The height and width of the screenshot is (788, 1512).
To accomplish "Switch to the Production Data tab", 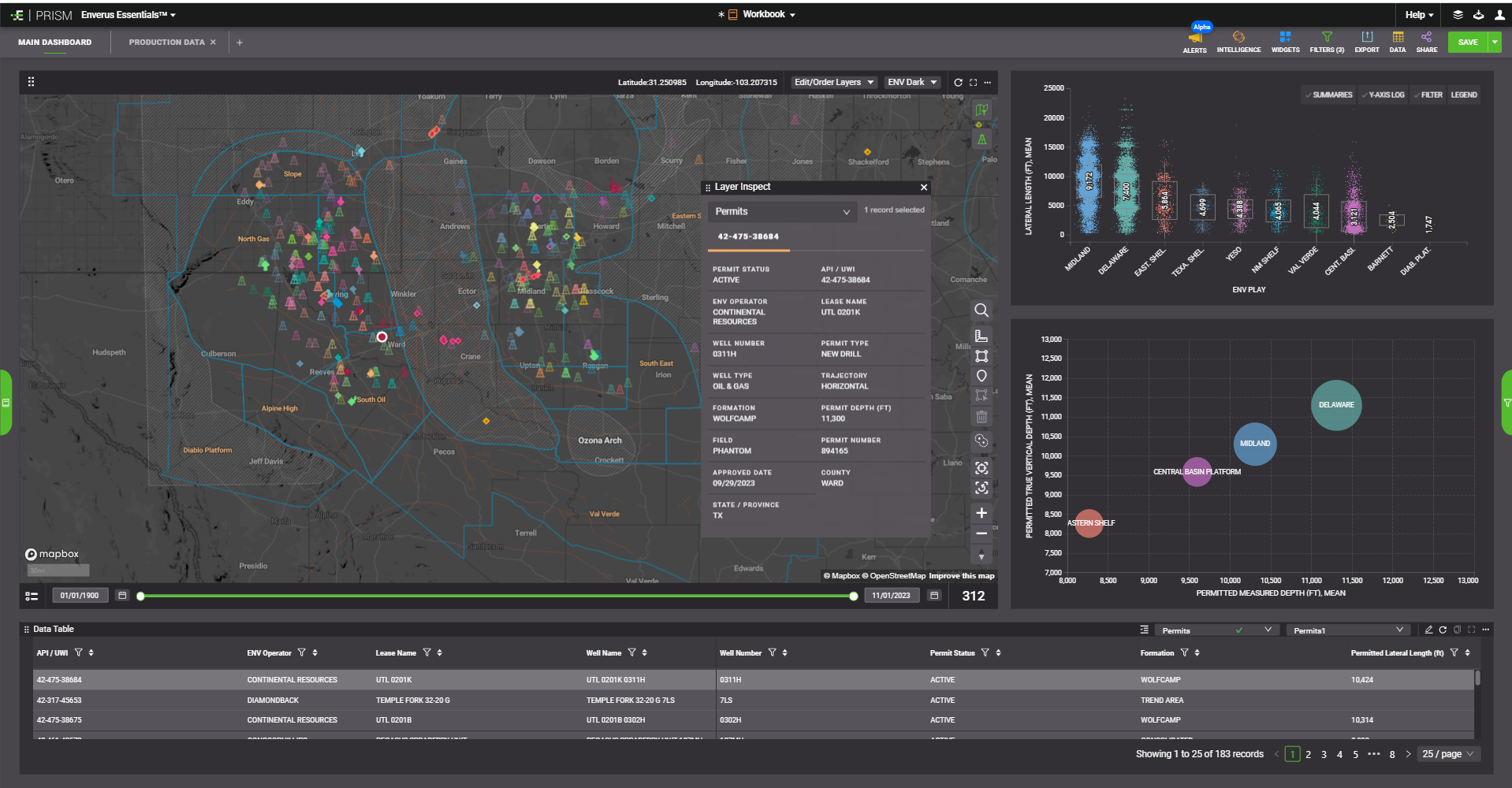I will (x=166, y=43).
